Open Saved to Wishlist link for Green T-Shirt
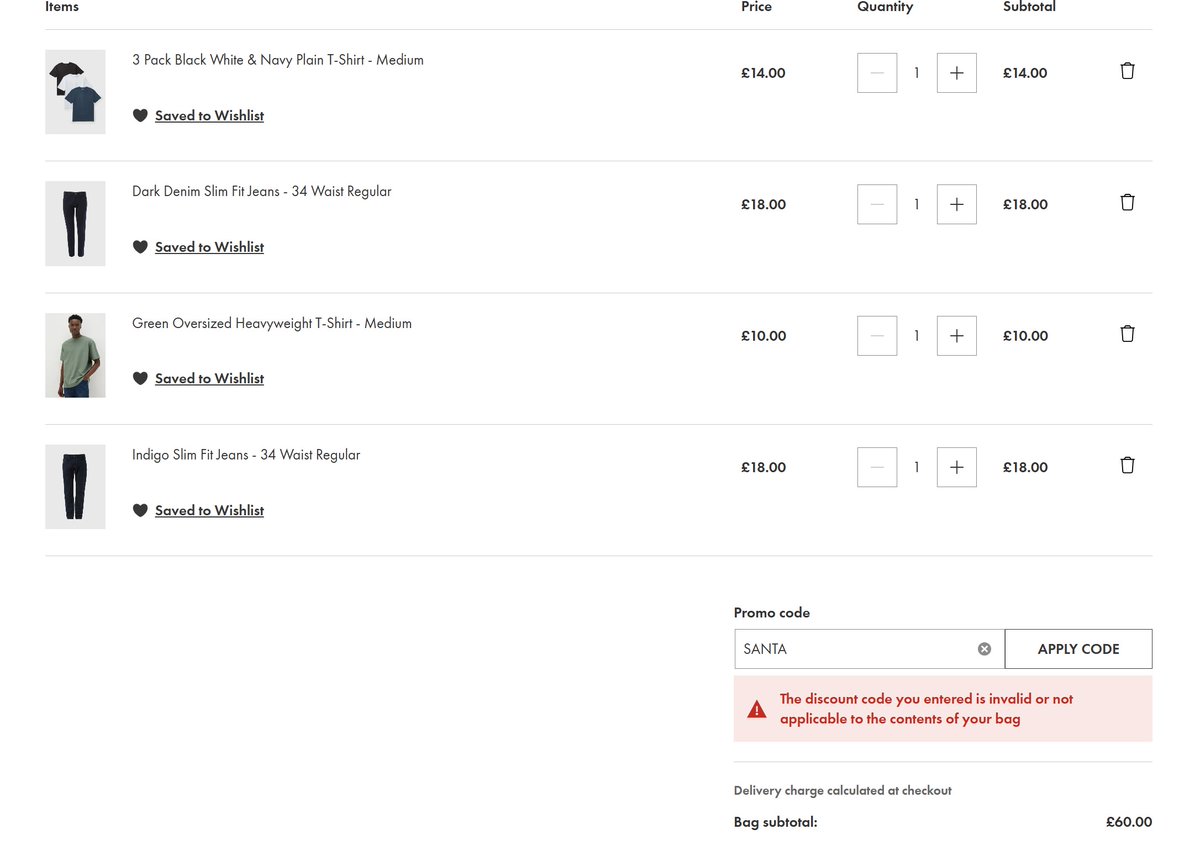Screen dimensions: 1200x845 (x=209, y=379)
